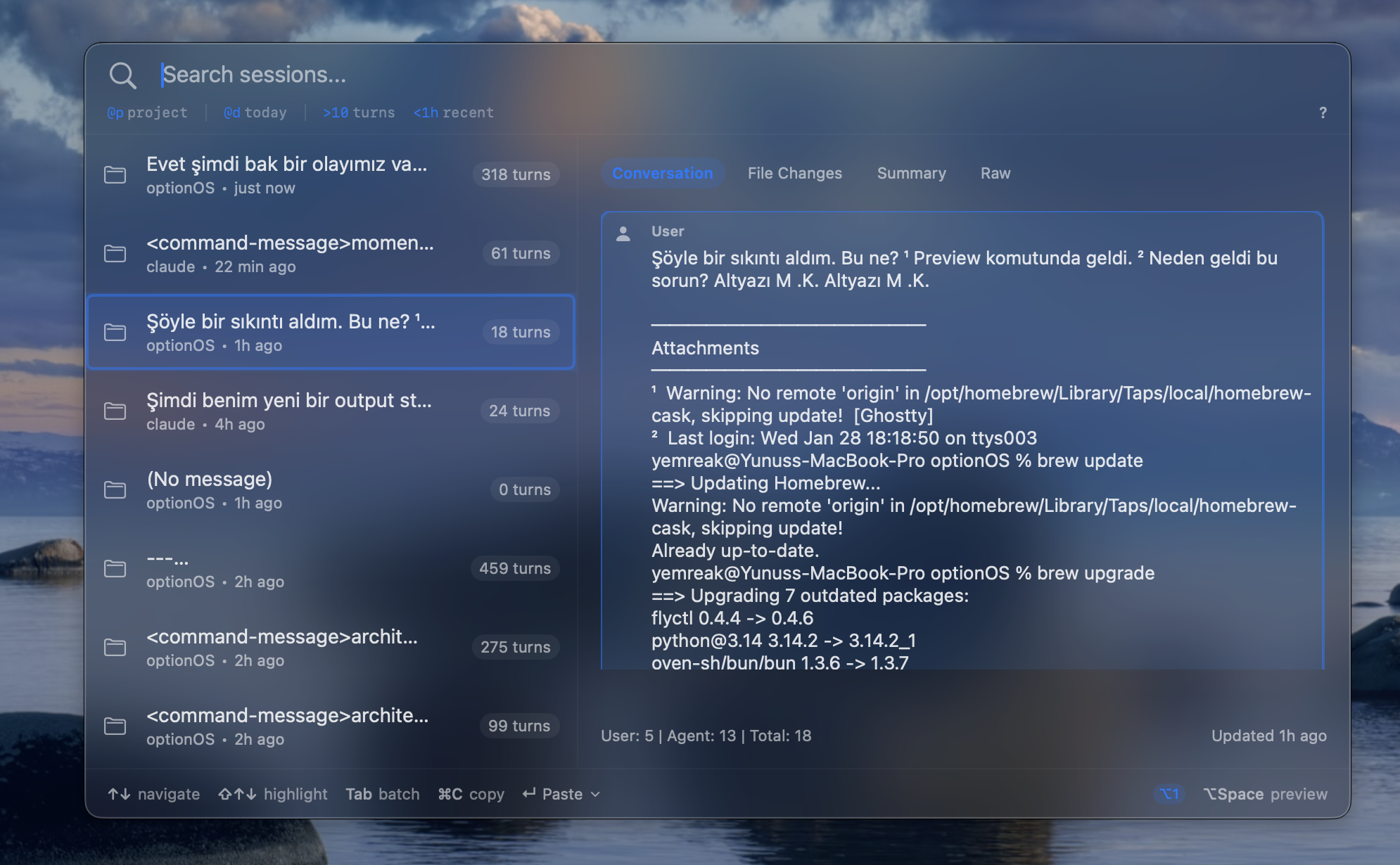The image size is (1400, 865).
Task: Click the User avatar icon in conversation
Action: coord(623,233)
